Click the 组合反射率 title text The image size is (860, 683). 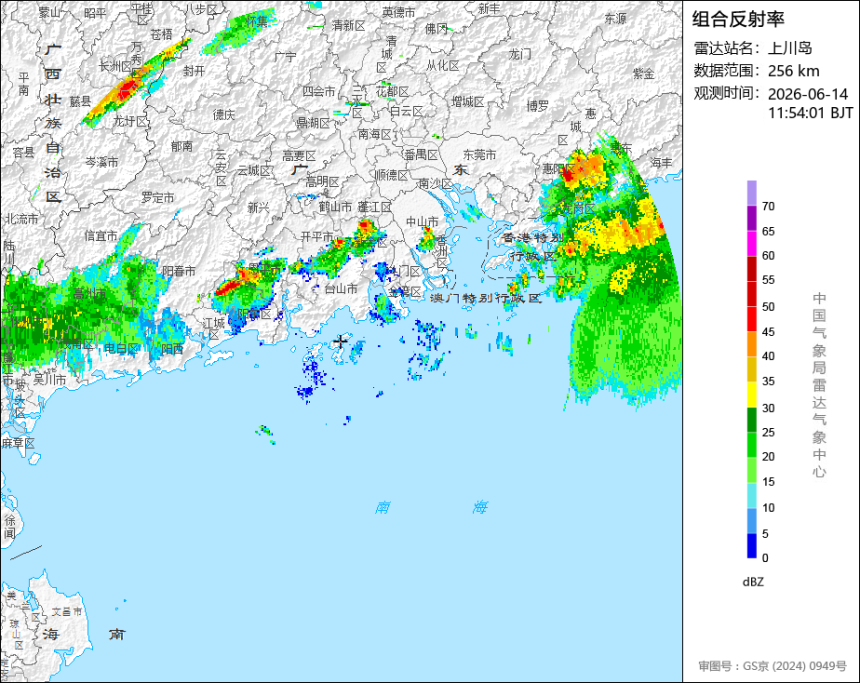pyautogui.click(x=738, y=19)
